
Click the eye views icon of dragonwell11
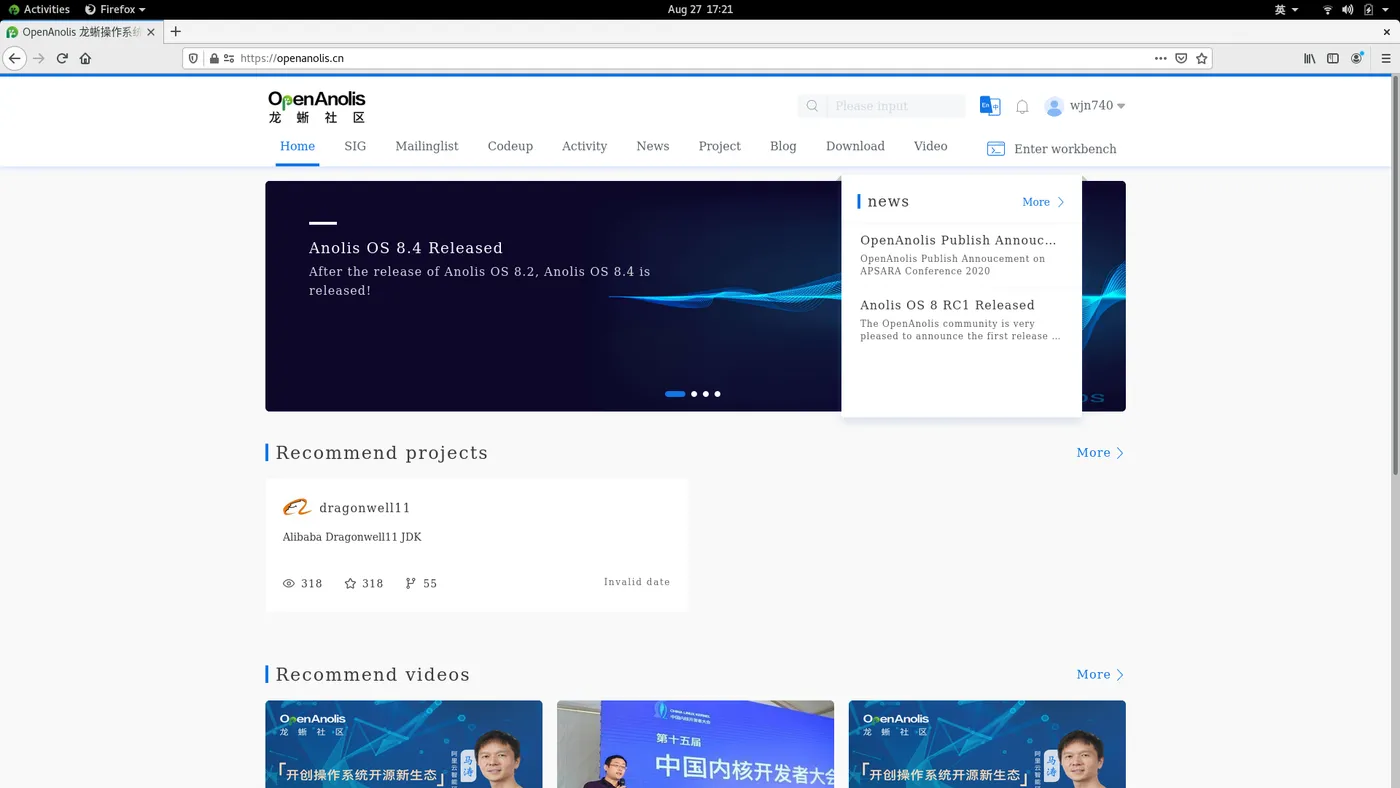tap(289, 583)
